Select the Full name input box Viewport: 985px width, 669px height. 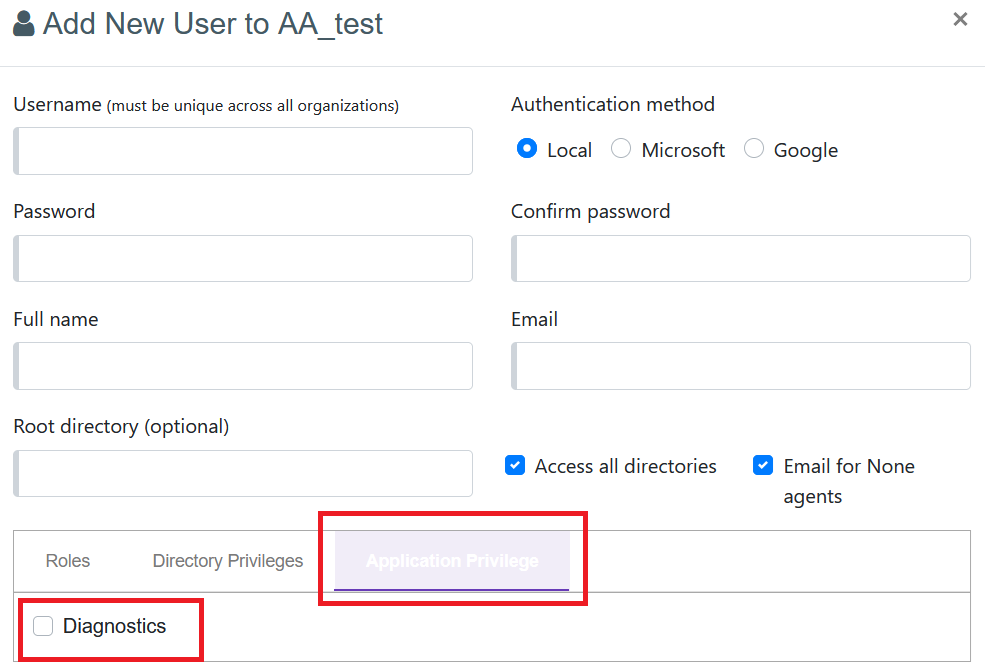243,366
